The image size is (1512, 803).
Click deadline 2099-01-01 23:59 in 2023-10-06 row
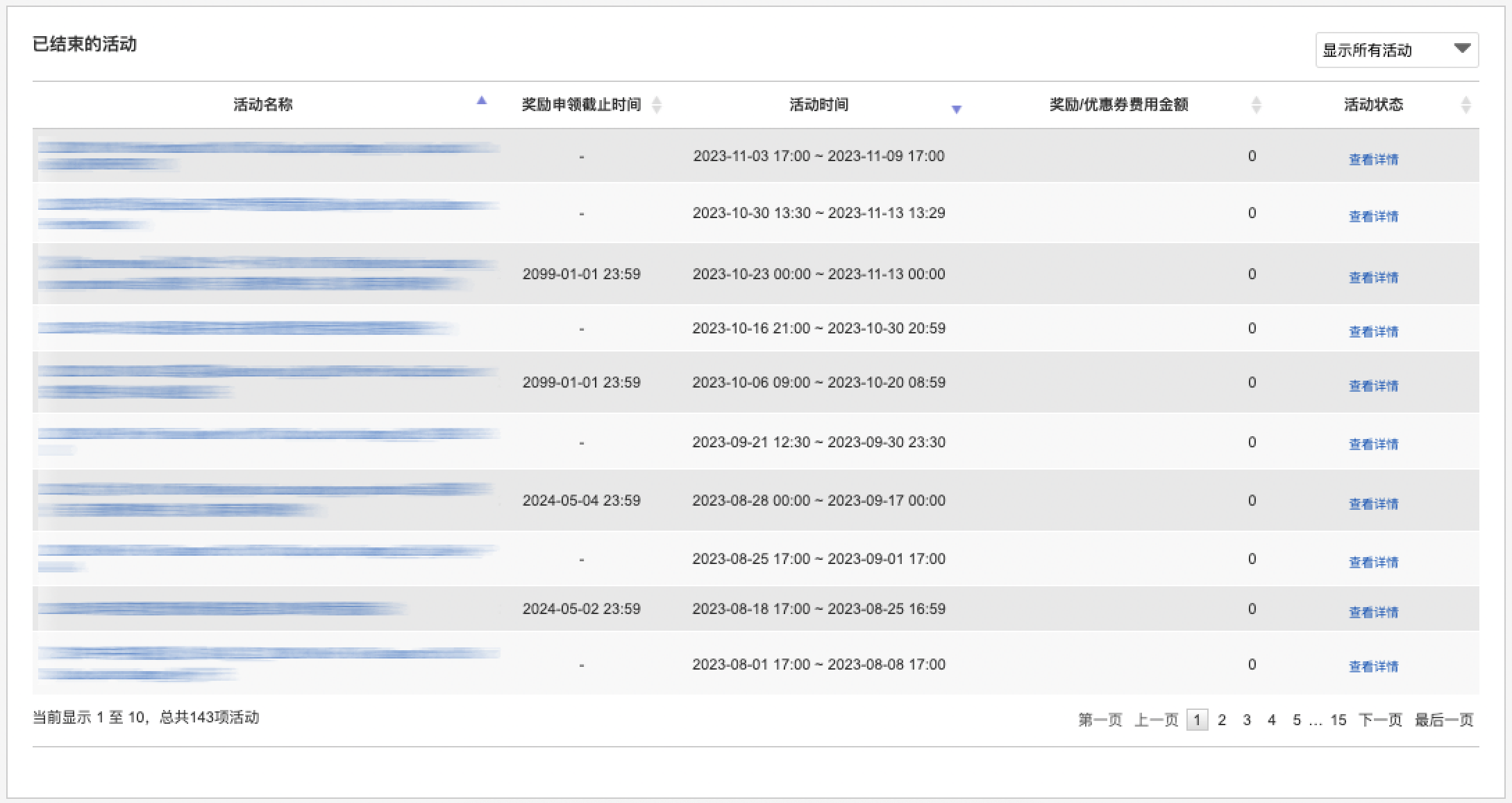coord(582,382)
